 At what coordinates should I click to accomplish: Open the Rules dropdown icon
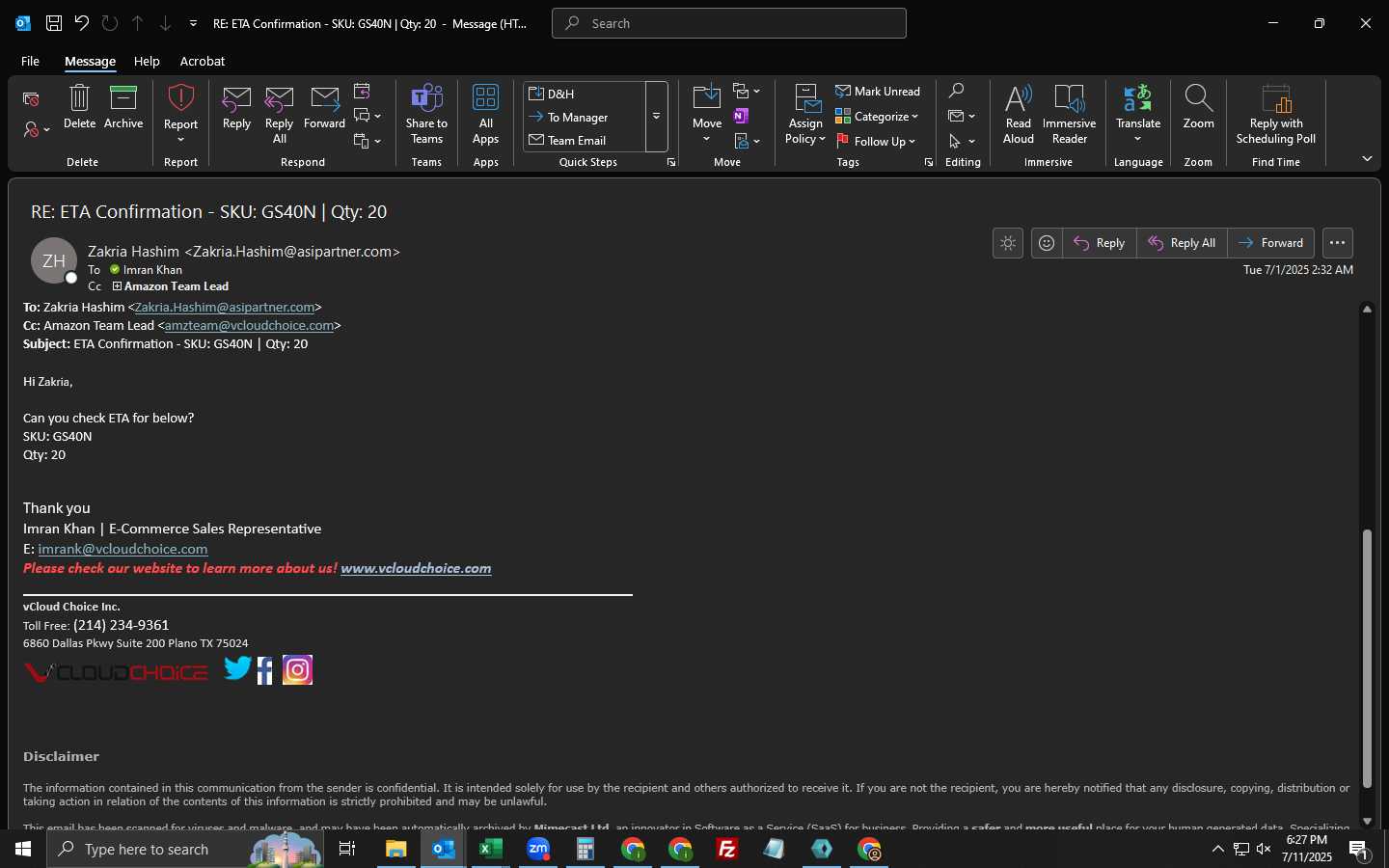(x=747, y=92)
